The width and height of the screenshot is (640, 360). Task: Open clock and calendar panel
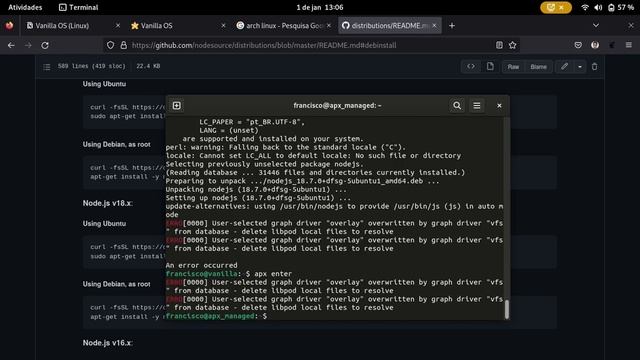[320, 7]
